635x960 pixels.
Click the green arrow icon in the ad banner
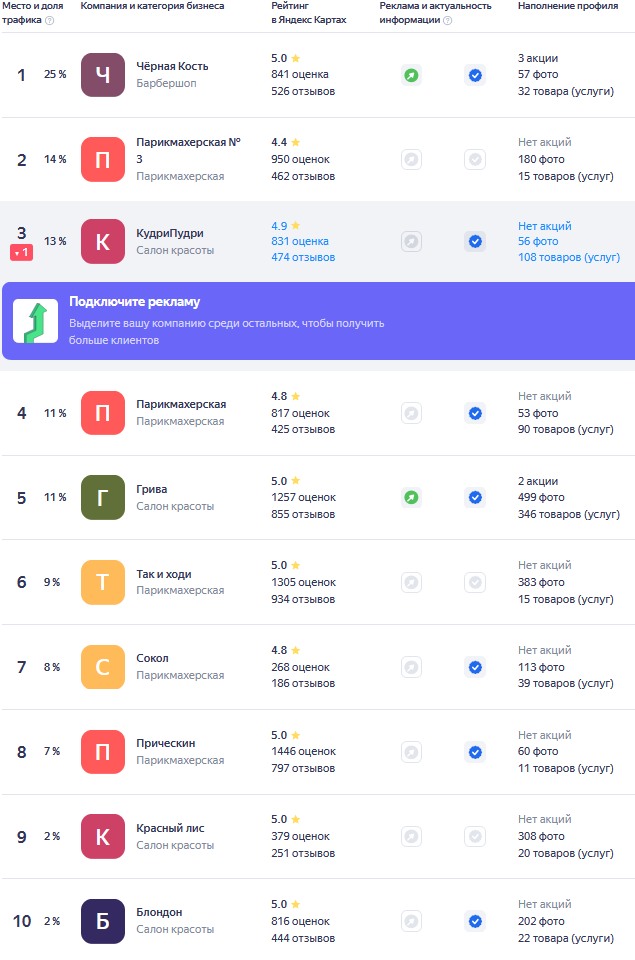[x=36, y=321]
